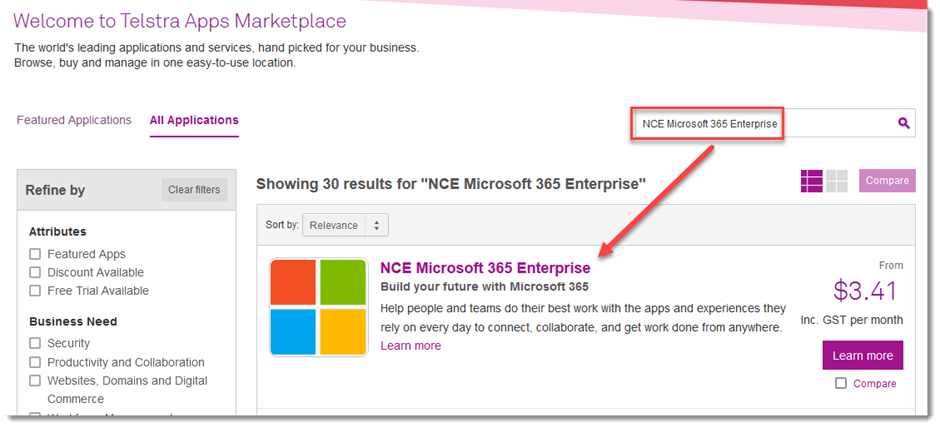Follow the Learn more text link
The height and width of the screenshot is (428, 940).
(410, 346)
